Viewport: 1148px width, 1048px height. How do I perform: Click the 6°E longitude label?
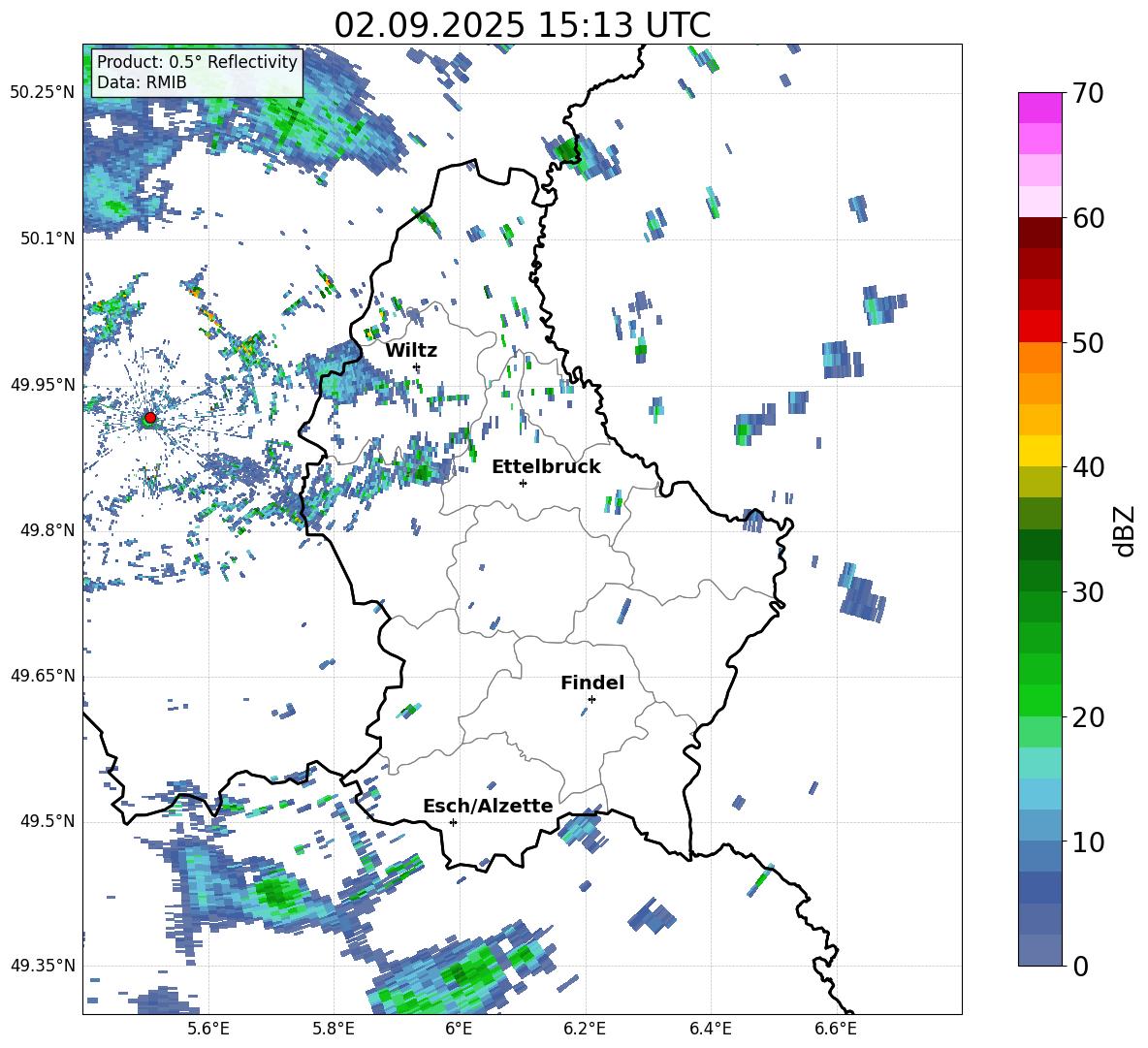[459, 1029]
